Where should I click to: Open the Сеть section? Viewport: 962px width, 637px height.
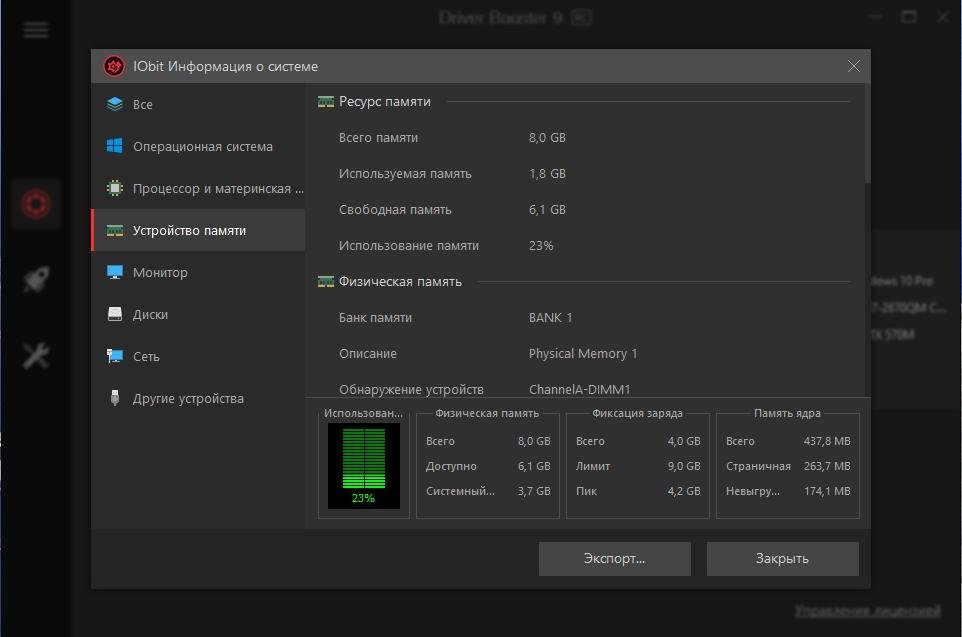(198, 356)
